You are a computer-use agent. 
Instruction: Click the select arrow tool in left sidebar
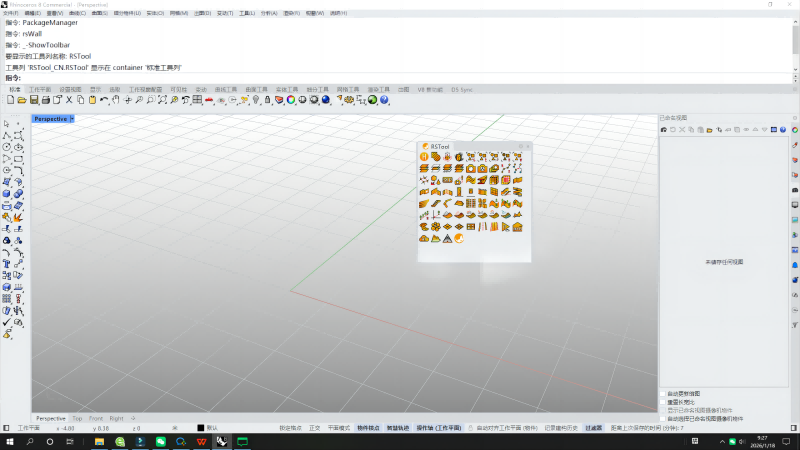[x=7, y=124]
